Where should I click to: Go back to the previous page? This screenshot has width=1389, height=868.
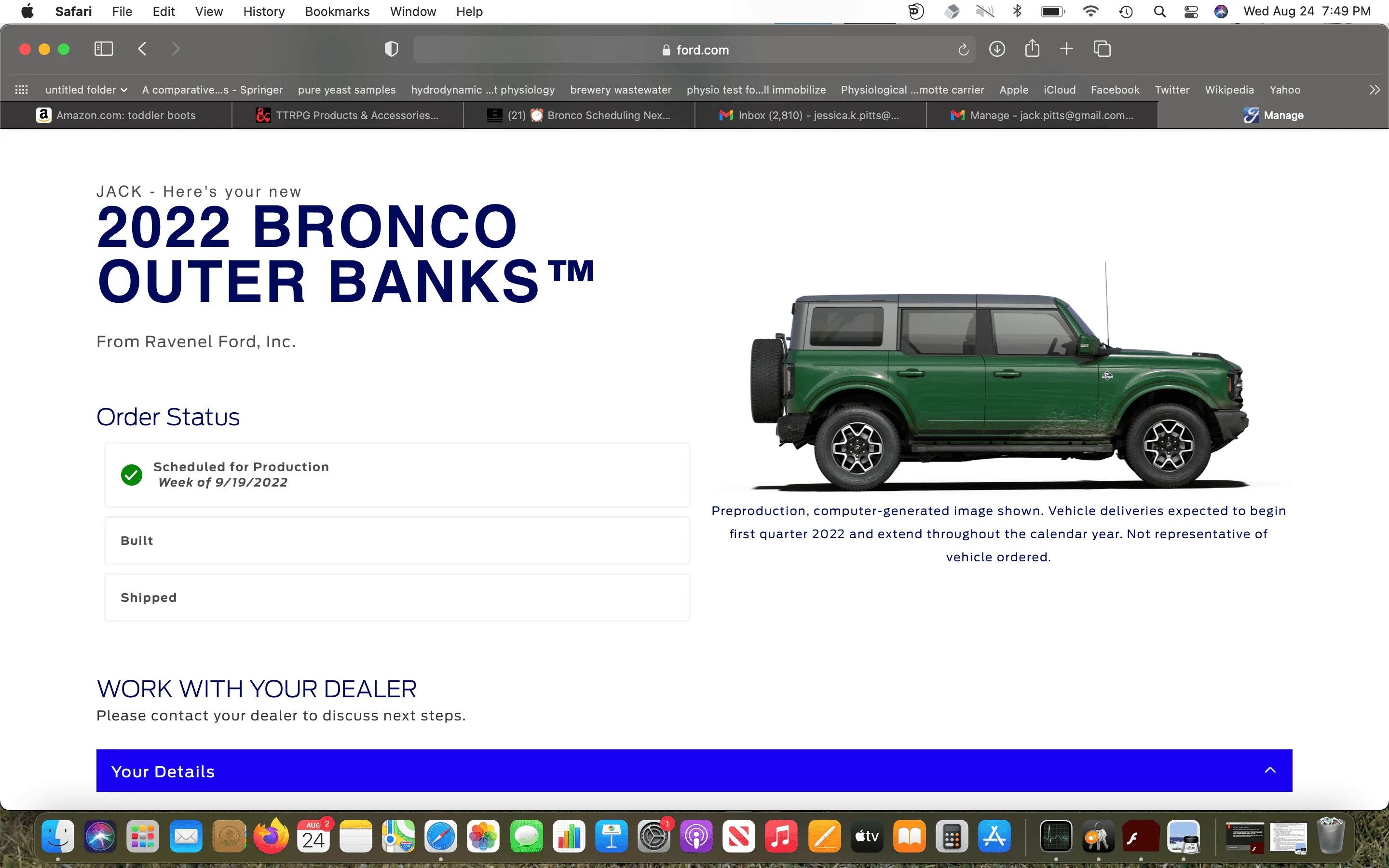(x=142, y=49)
